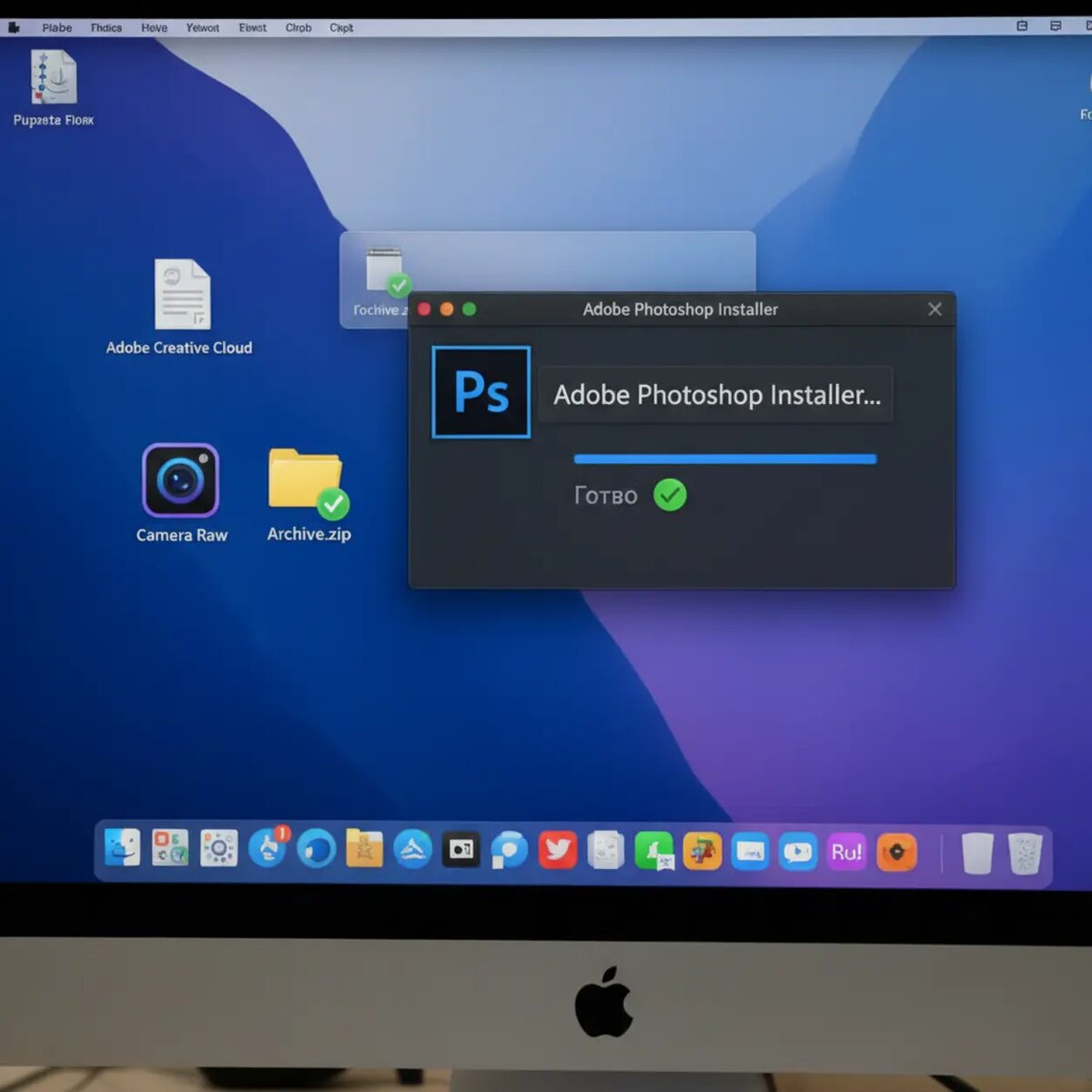Open the red Twitter bird app in dock
Viewport: 1092px width, 1092px height.
click(557, 850)
